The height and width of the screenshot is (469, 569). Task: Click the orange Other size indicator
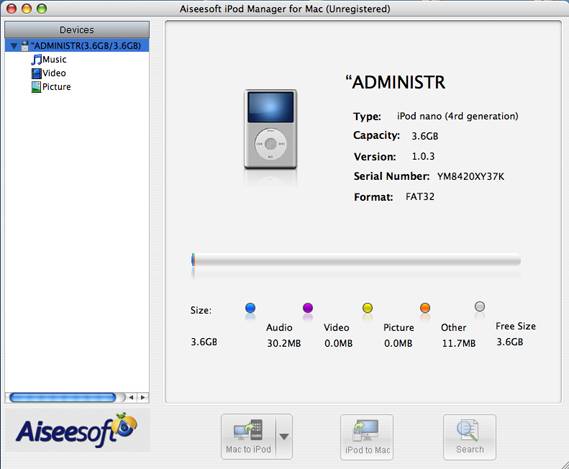point(425,308)
